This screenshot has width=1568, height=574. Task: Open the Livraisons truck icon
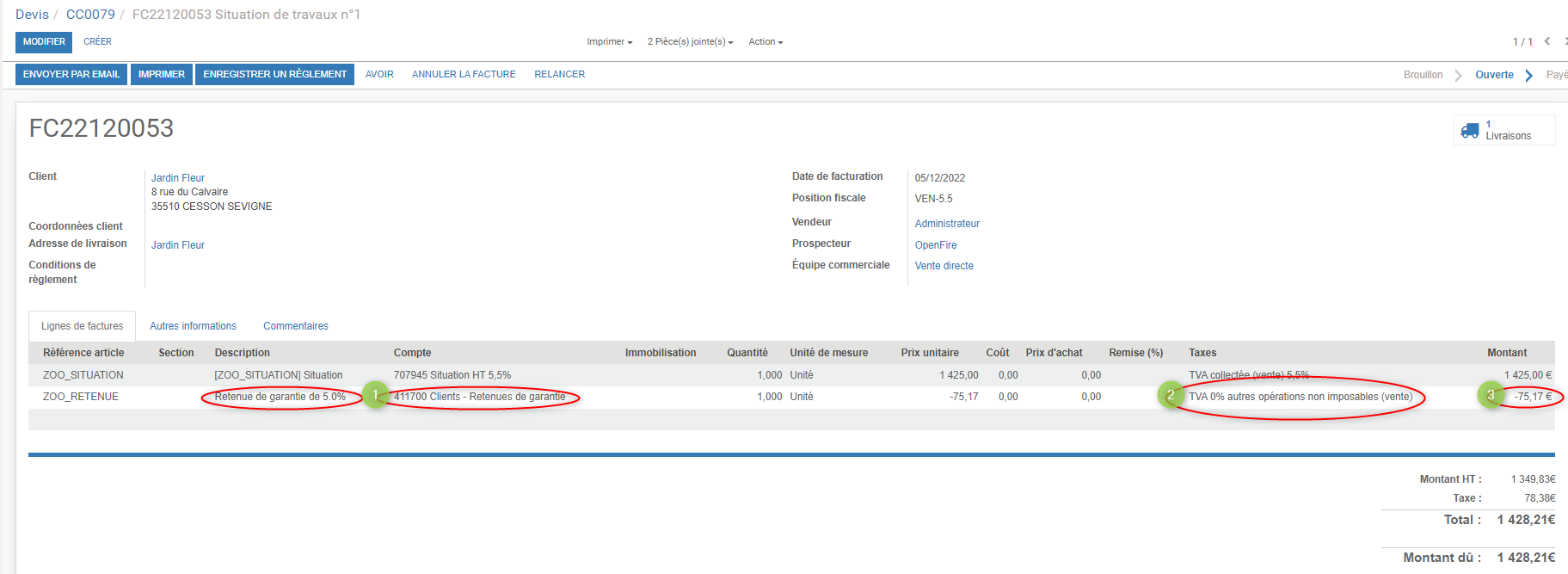click(x=1470, y=131)
